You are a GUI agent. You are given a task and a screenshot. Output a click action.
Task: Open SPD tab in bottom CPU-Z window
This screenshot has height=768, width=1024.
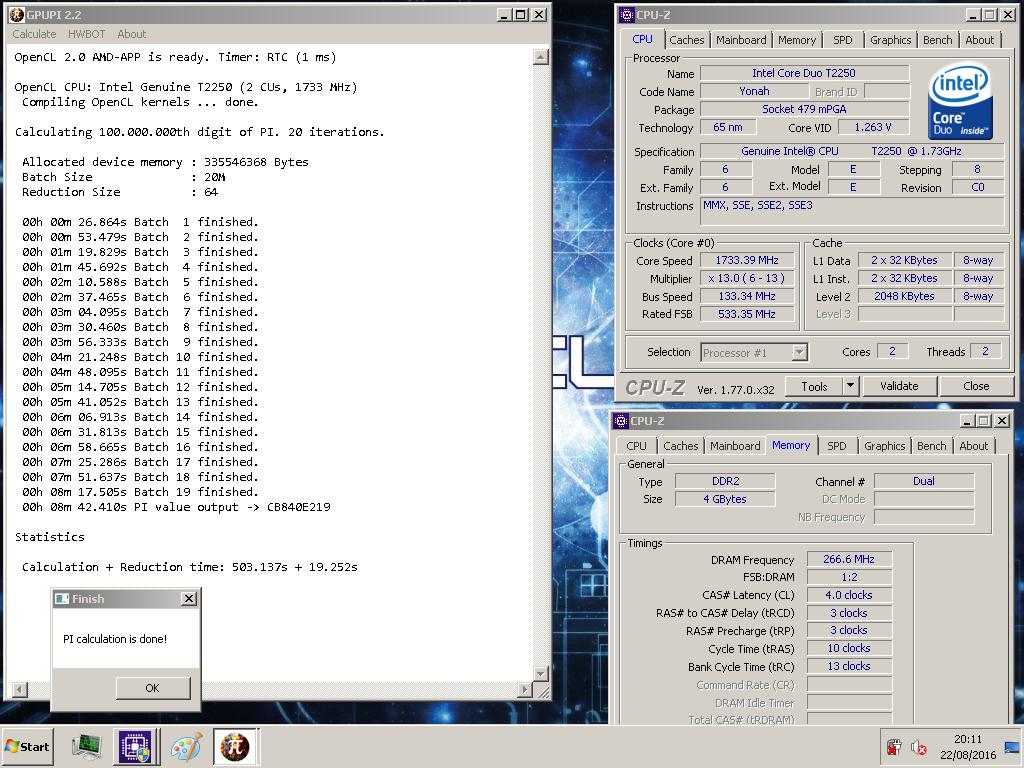837,446
